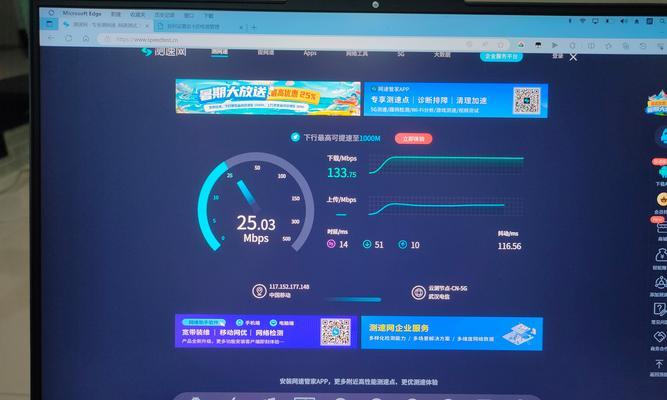Viewport: 667px width, 400px height.
Task: Click the QR code in bottom purple banner
Action: (x=336, y=331)
